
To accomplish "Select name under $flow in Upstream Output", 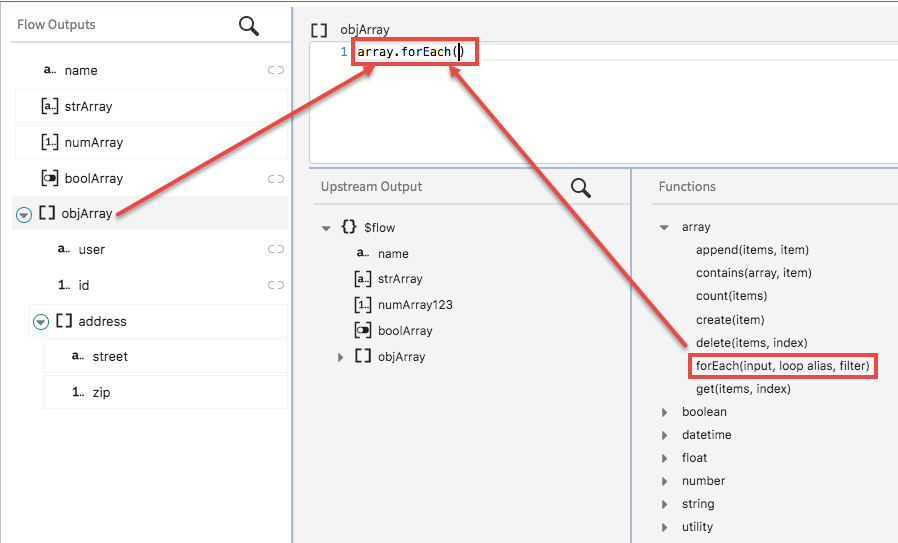I will 393,254.
